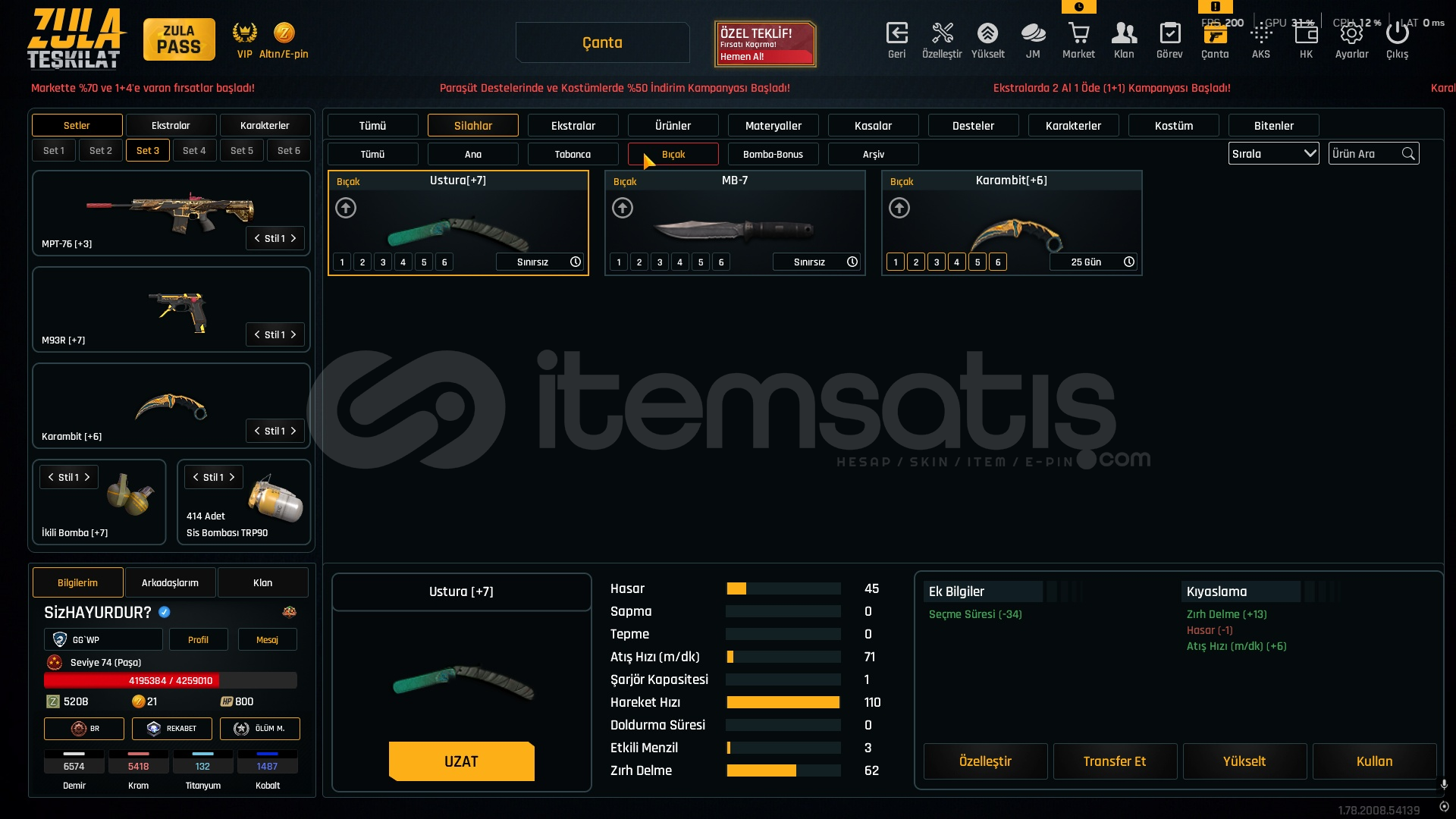Screen dimensions: 1456x819
Task: Click next Stil arrow for İkili Bomba
Action: (87, 477)
